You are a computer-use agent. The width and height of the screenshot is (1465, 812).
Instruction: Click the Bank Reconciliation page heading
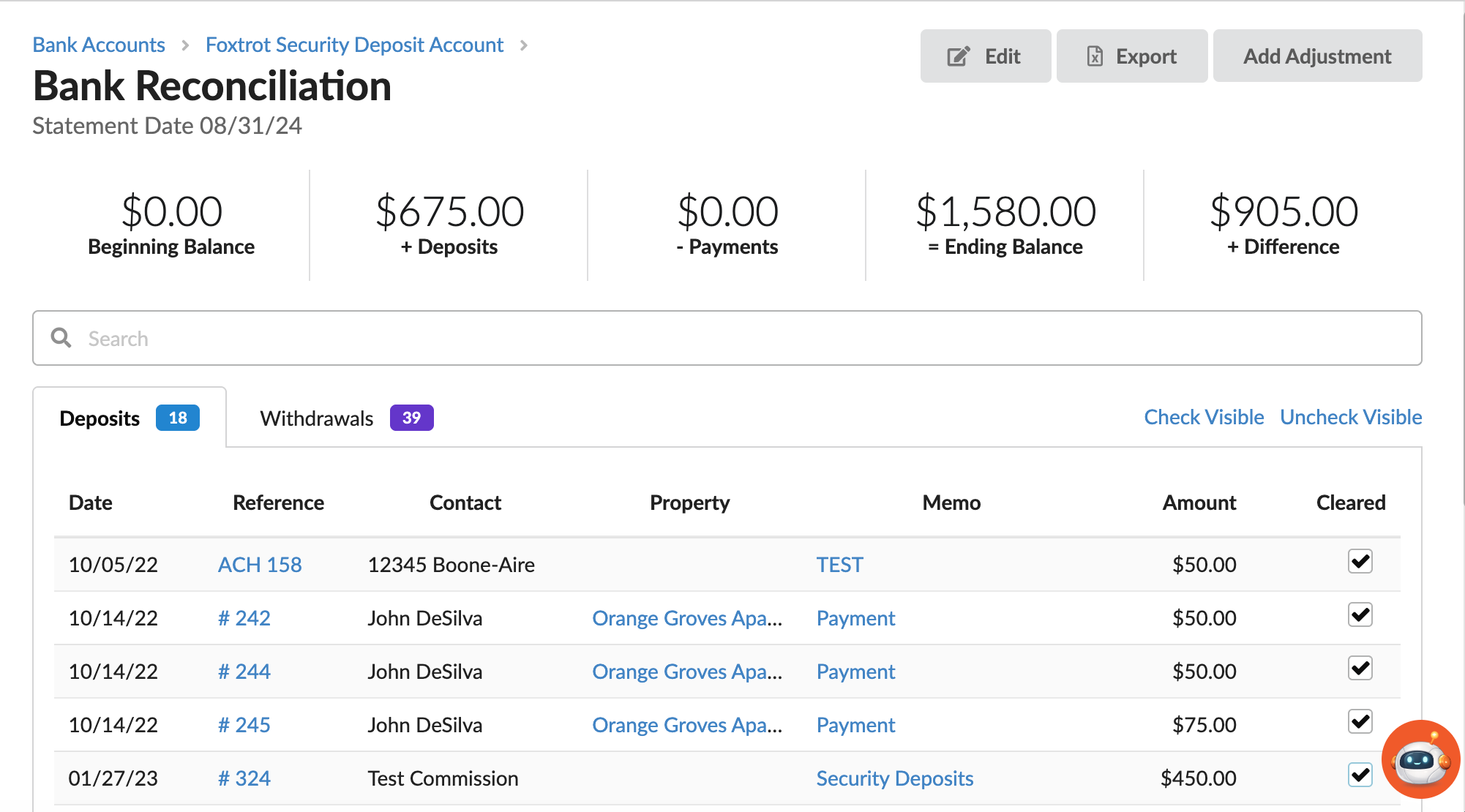click(212, 86)
